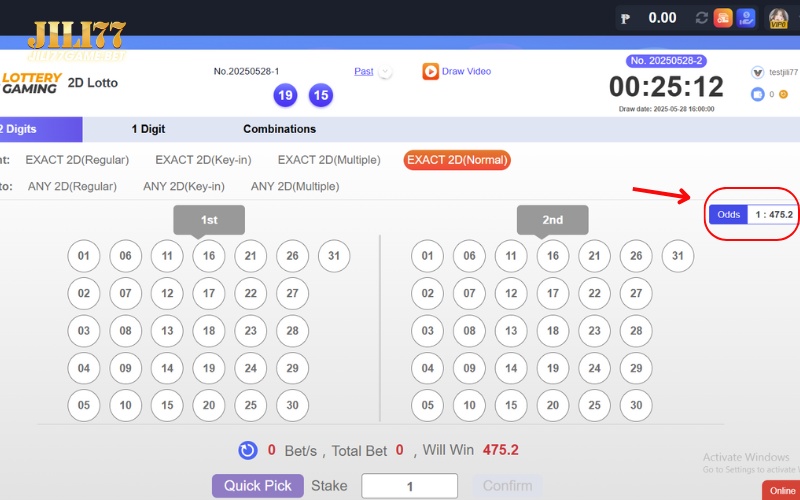Viewport: 800px width, 500px height.
Task: Click the 1st column header label
Action: pos(209,220)
